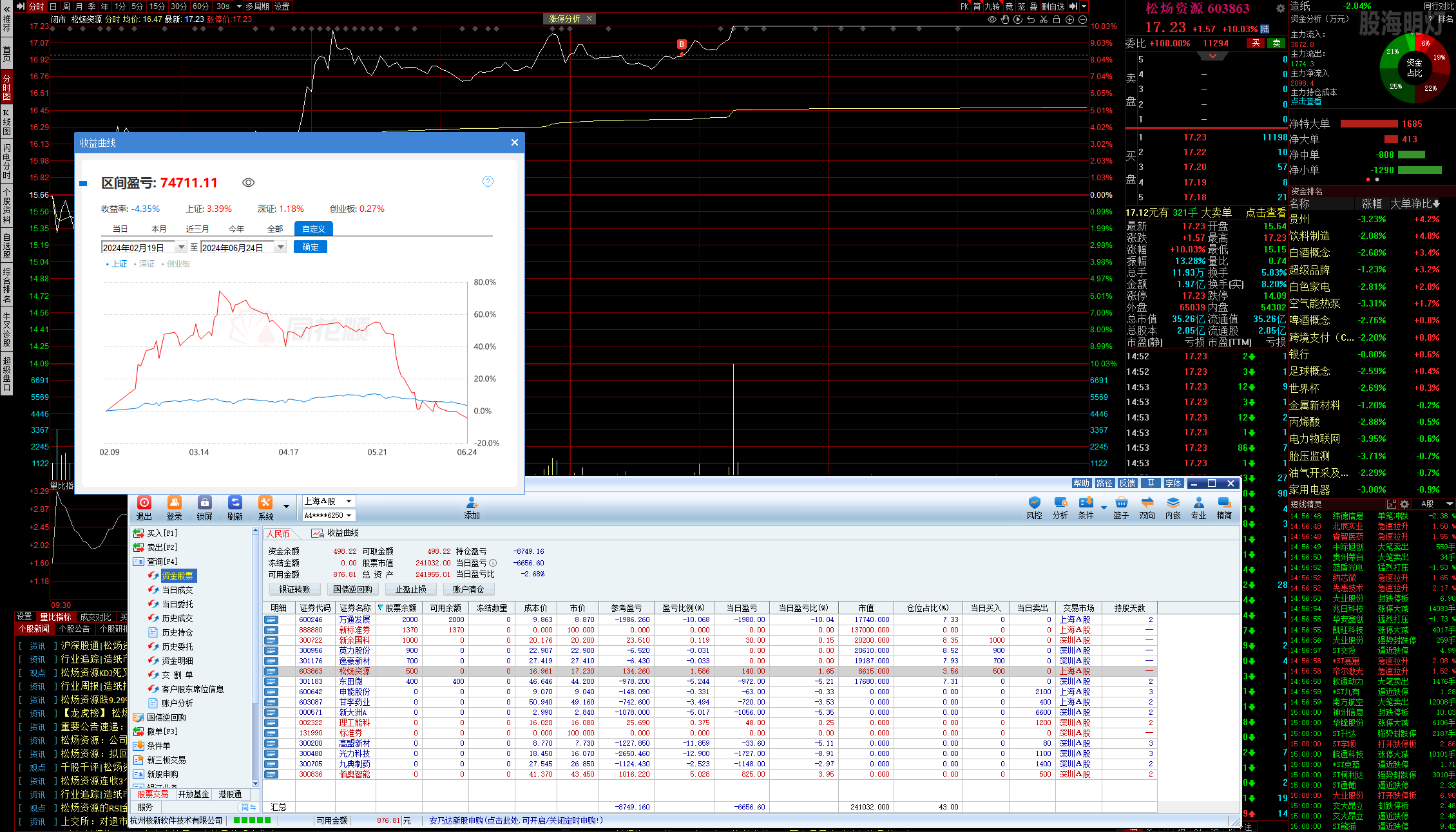Open the 上海A股 market dropdown
Screen dimensions: 1456x832
pos(329,501)
